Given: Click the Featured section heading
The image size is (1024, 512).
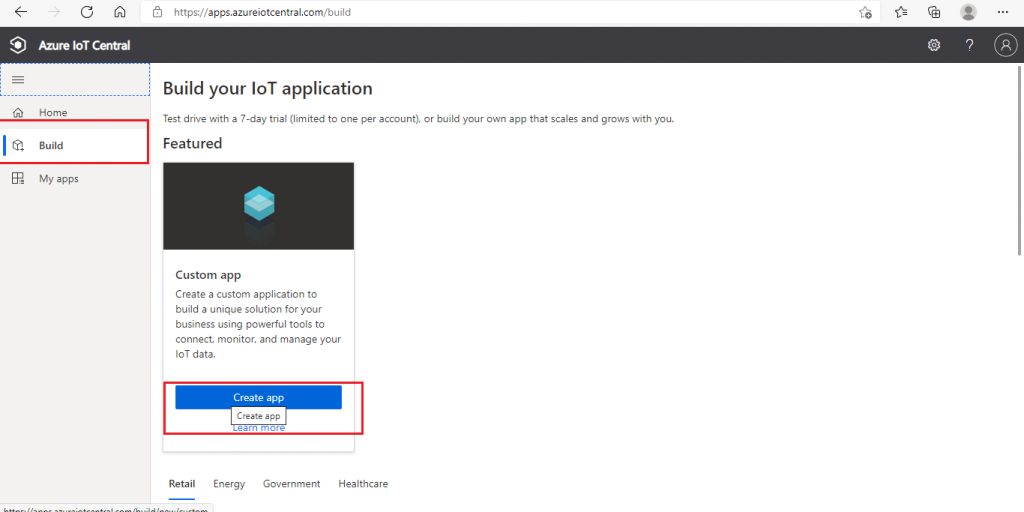Looking at the screenshot, I should tap(193, 143).
